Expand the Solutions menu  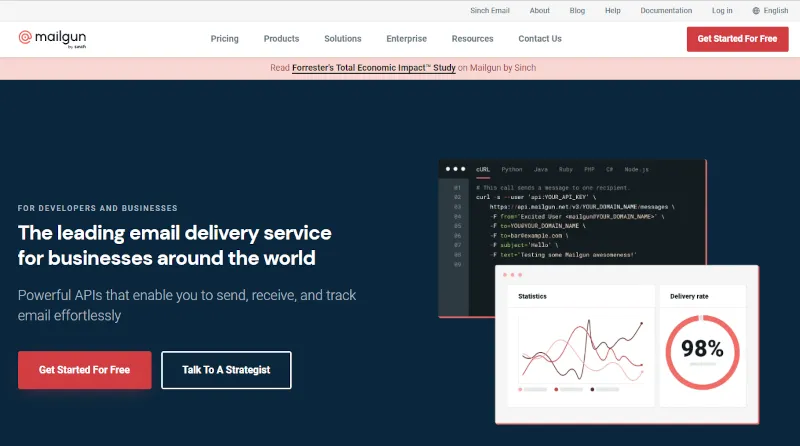pyautogui.click(x=343, y=39)
